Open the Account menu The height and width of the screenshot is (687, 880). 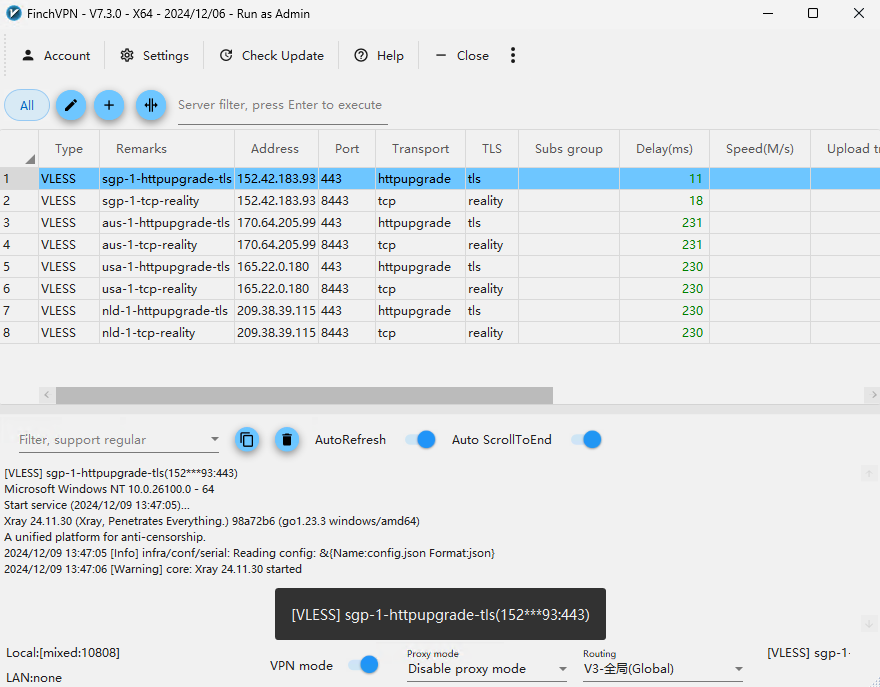[x=56, y=56]
